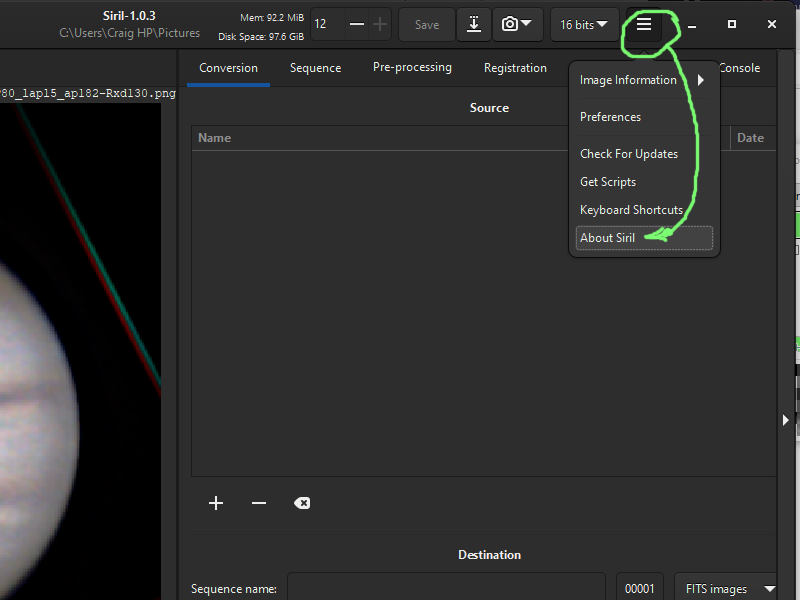Screen dimensions: 800x600
Task: Open the camera snapshot menu
Action: 517,25
